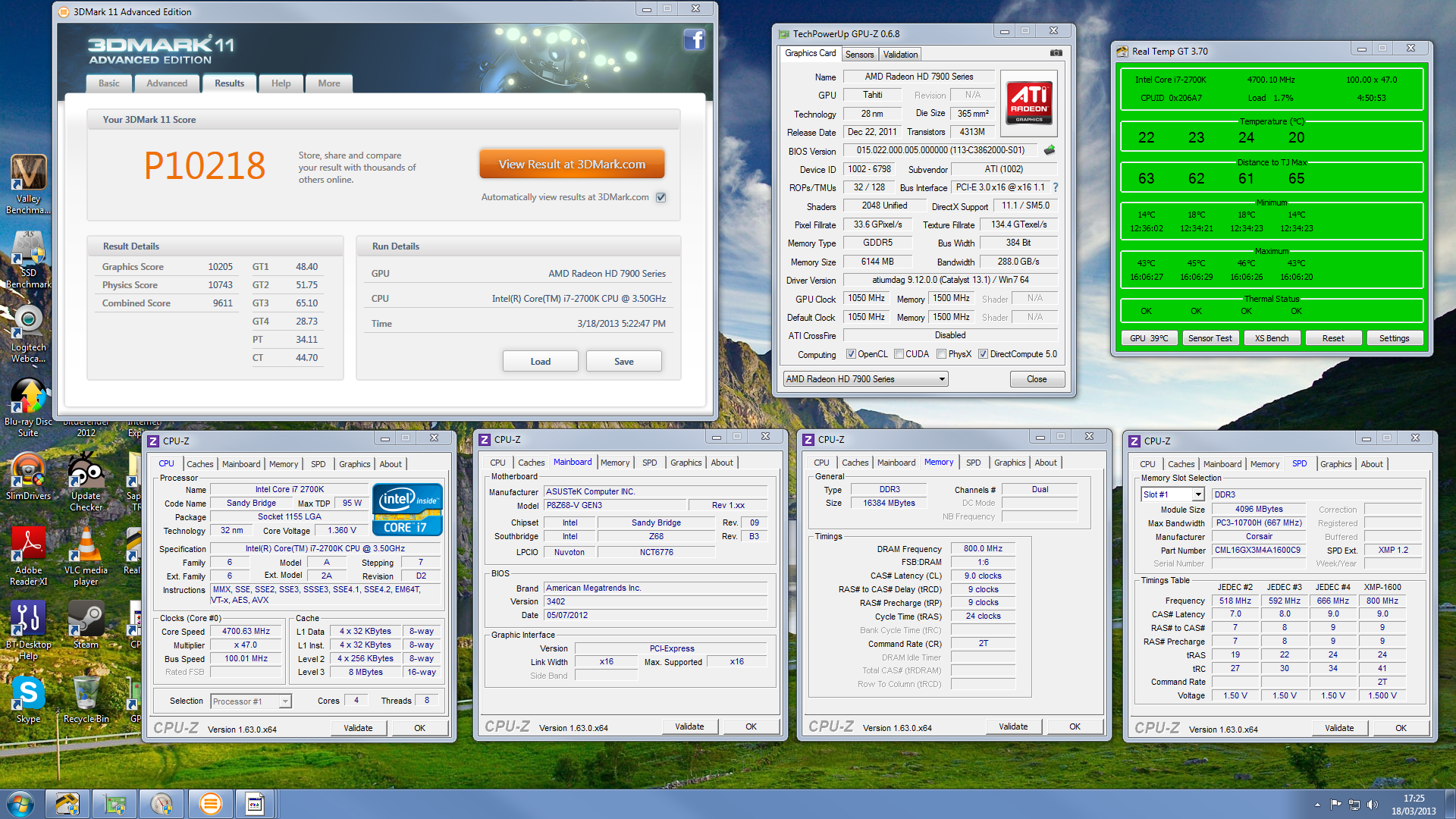Image resolution: width=1456 pixels, height=819 pixels.
Task: Show hidden system tray icons arrow
Action: pos(1317,805)
